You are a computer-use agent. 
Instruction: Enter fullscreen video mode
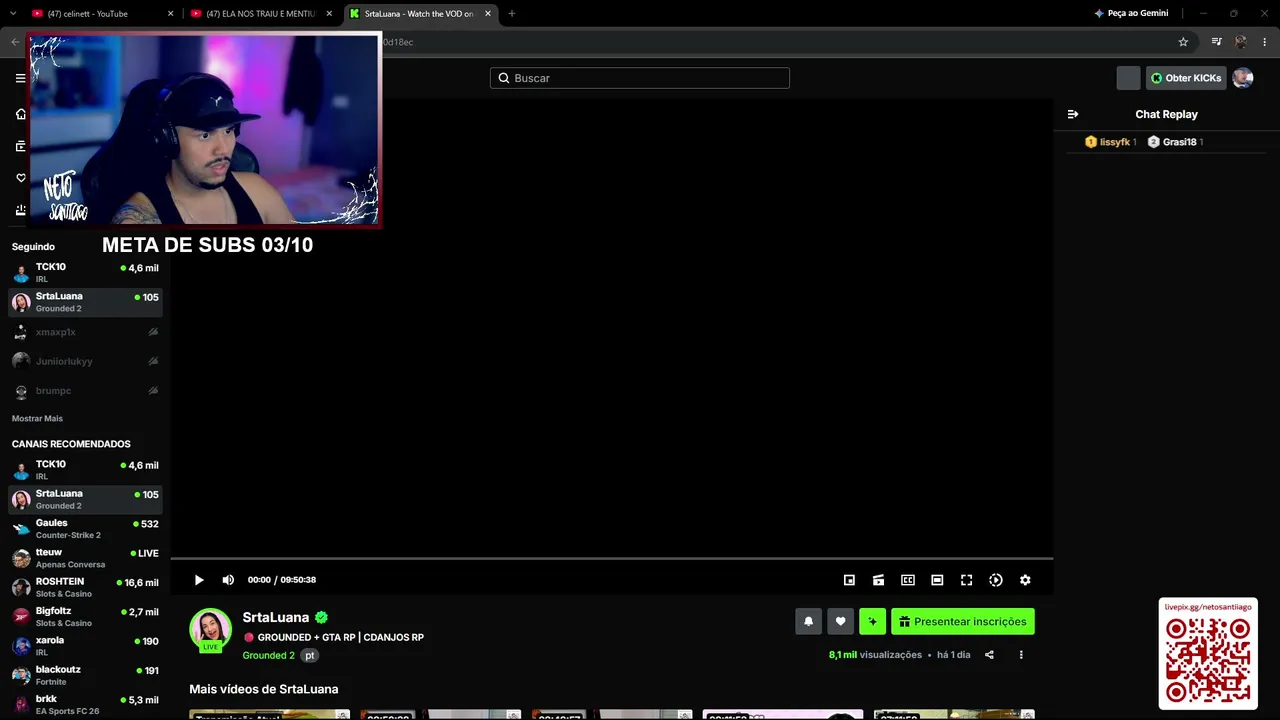(x=966, y=580)
